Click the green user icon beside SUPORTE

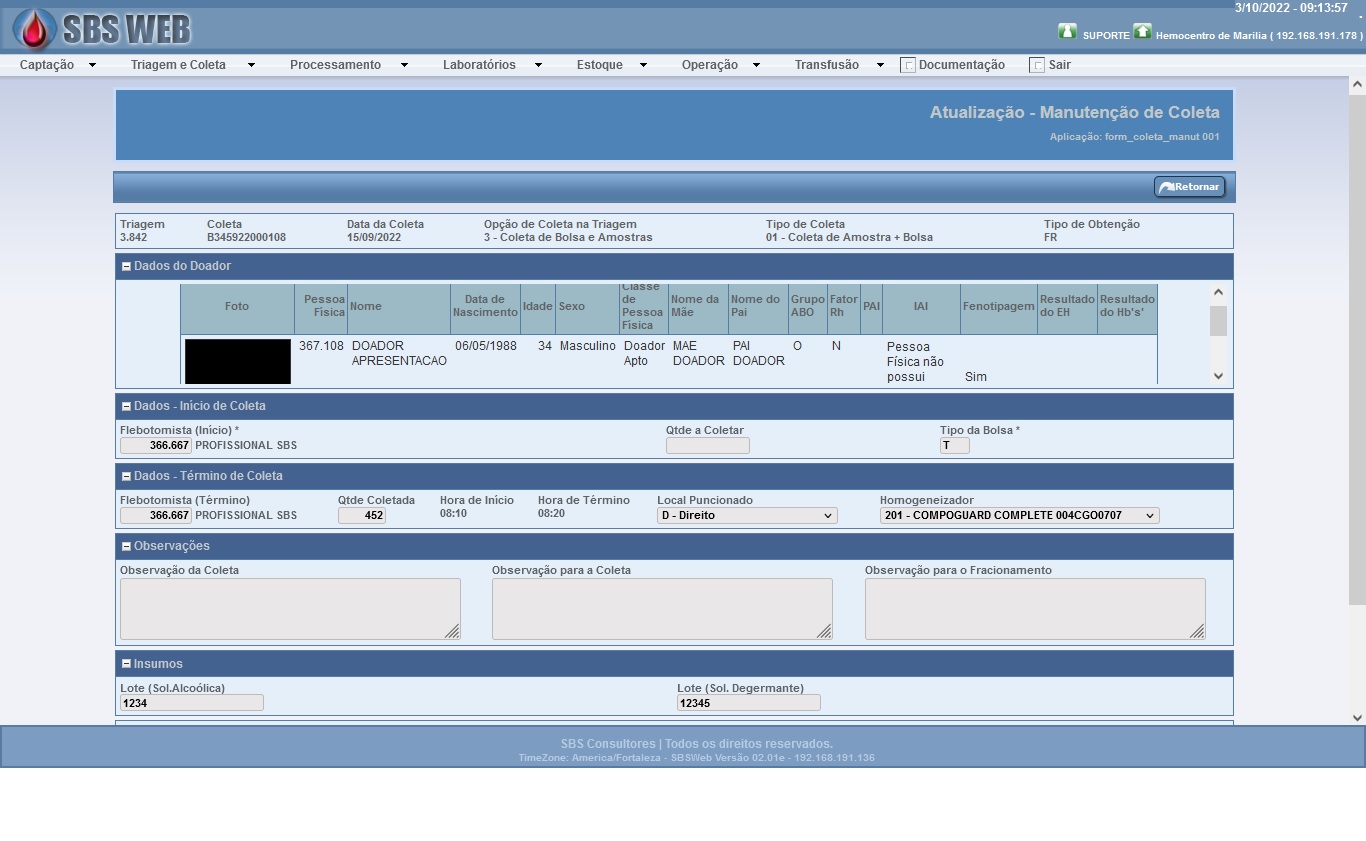click(1067, 32)
